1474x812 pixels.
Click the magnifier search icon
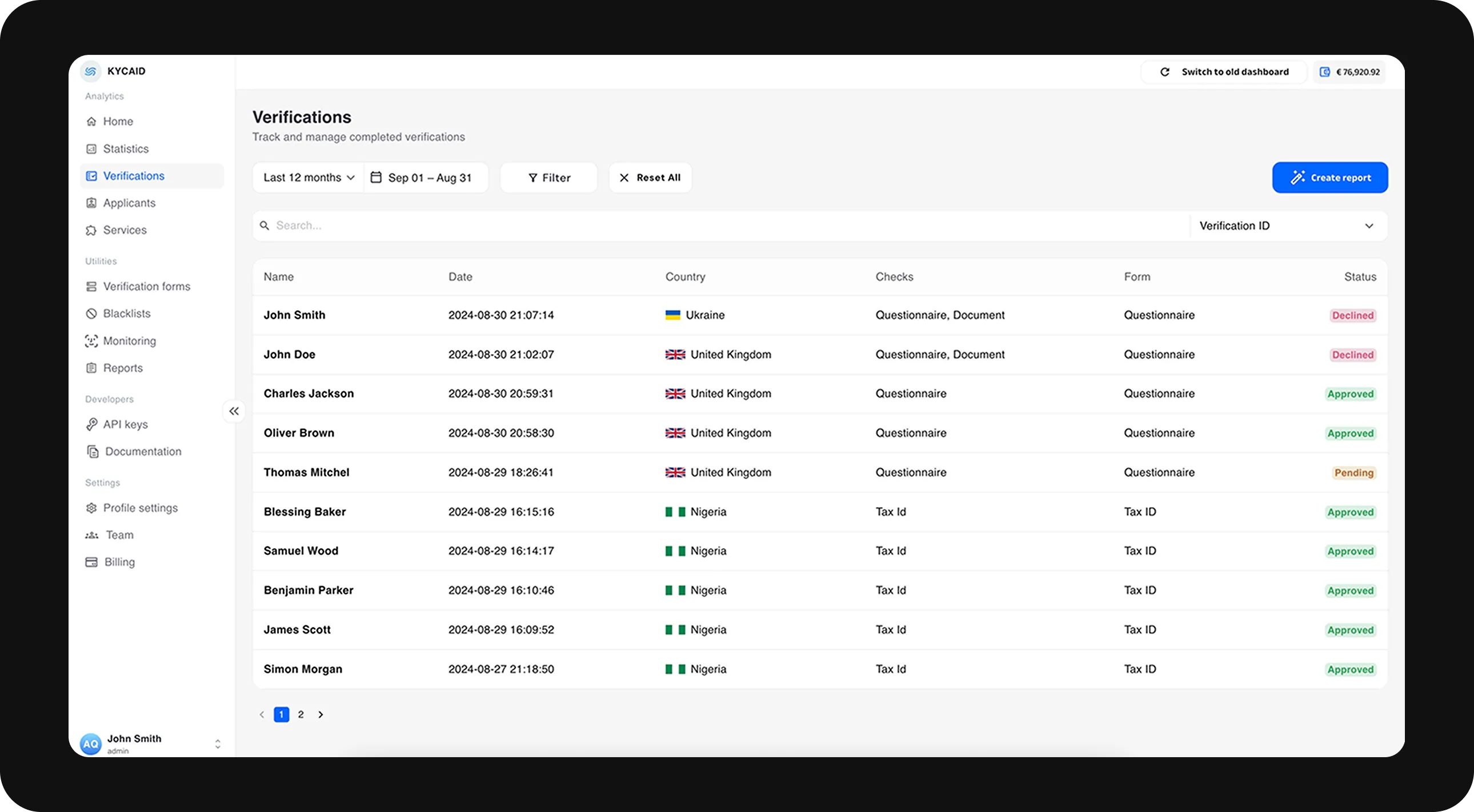[x=265, y=226]
